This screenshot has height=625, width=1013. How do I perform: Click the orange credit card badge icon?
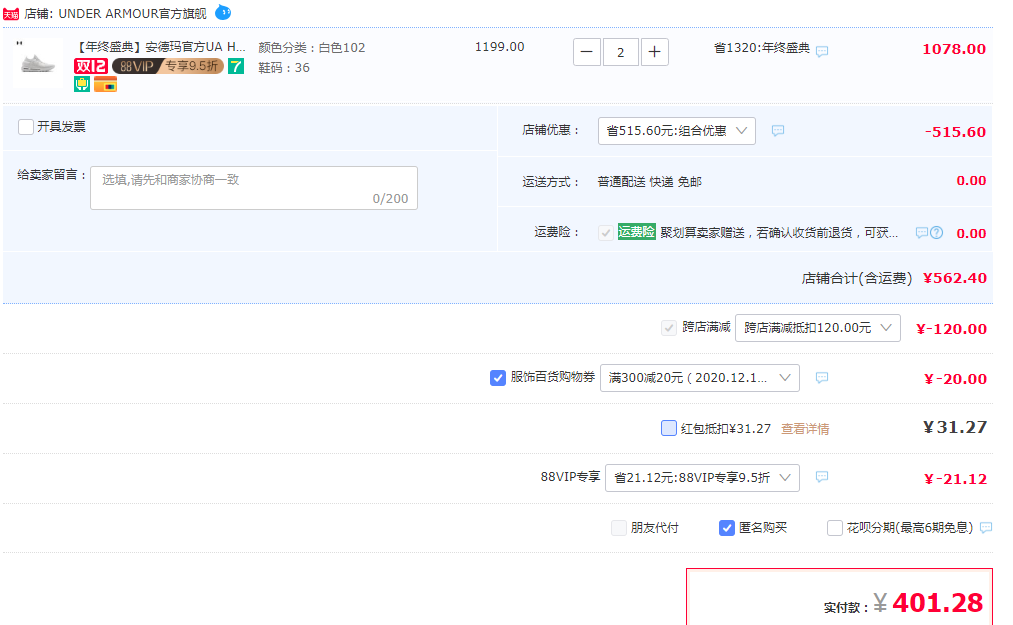[x=105, y=84]
